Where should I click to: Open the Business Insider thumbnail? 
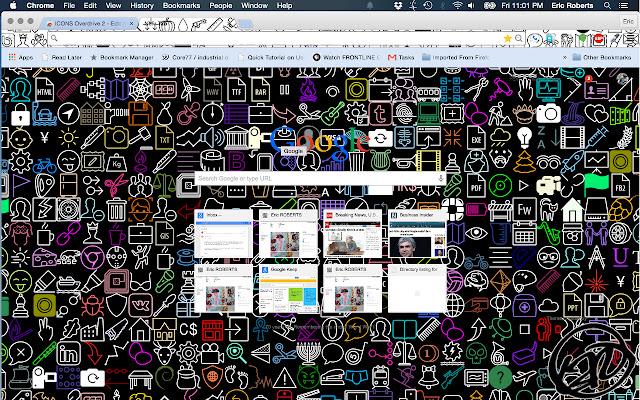click(417, 234)
